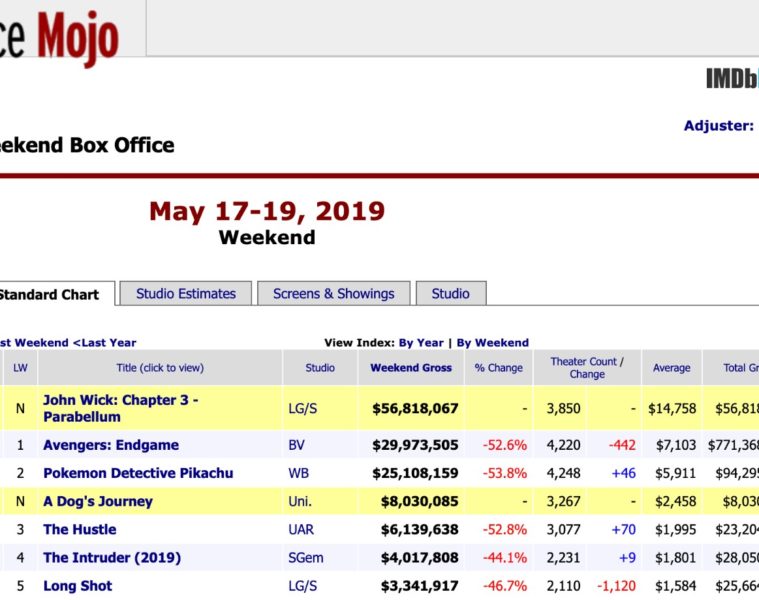The width and height of the screenshot is (759, 600).
Task: Sort by % Change column header
Action: pyautogui.click(x=498, y=368)
